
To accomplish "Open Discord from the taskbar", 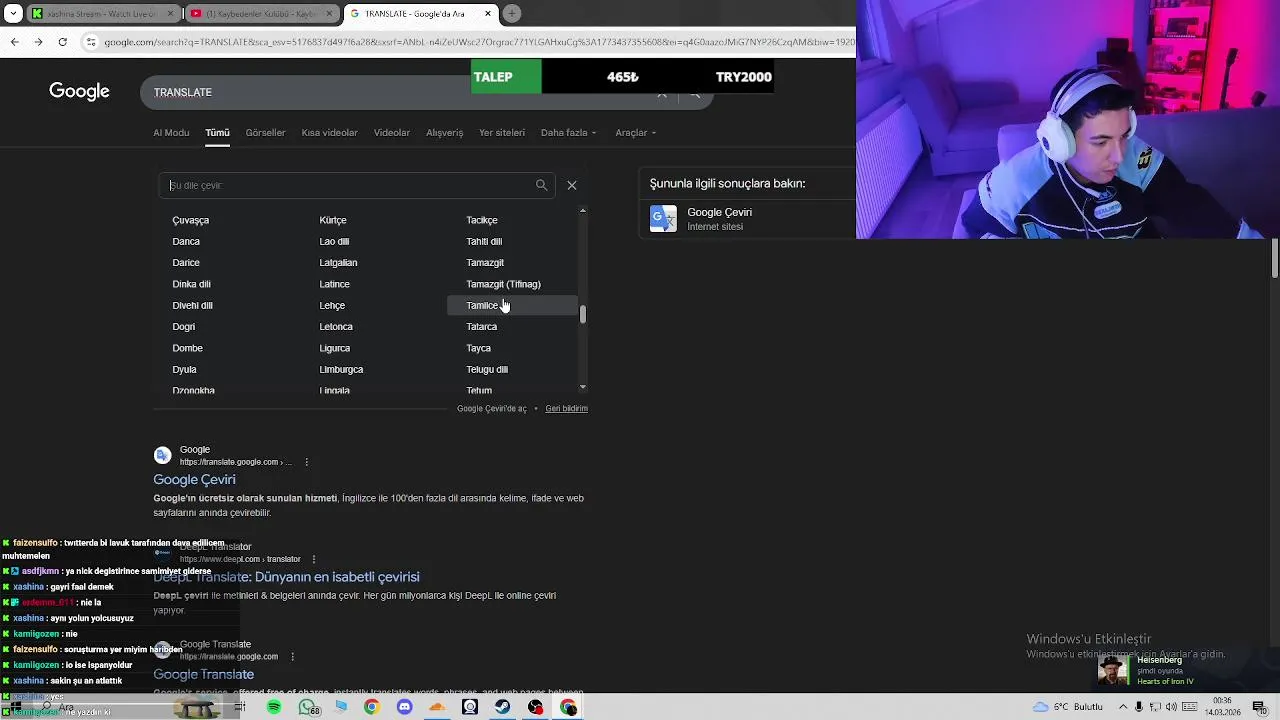I will [404, 707].
